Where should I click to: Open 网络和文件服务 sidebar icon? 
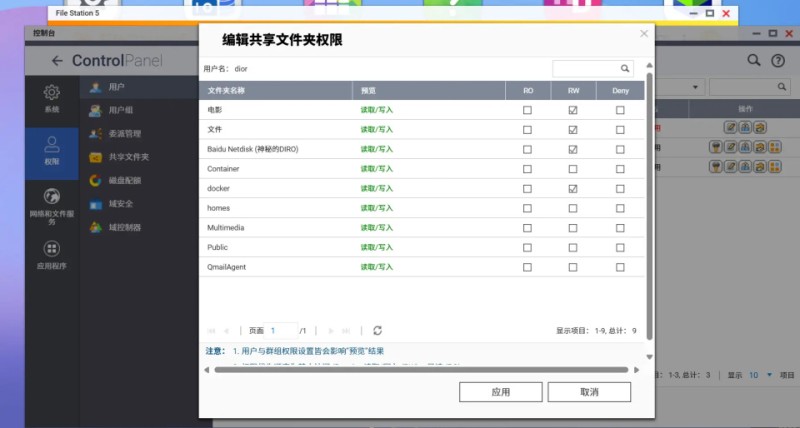pos(51,197)
